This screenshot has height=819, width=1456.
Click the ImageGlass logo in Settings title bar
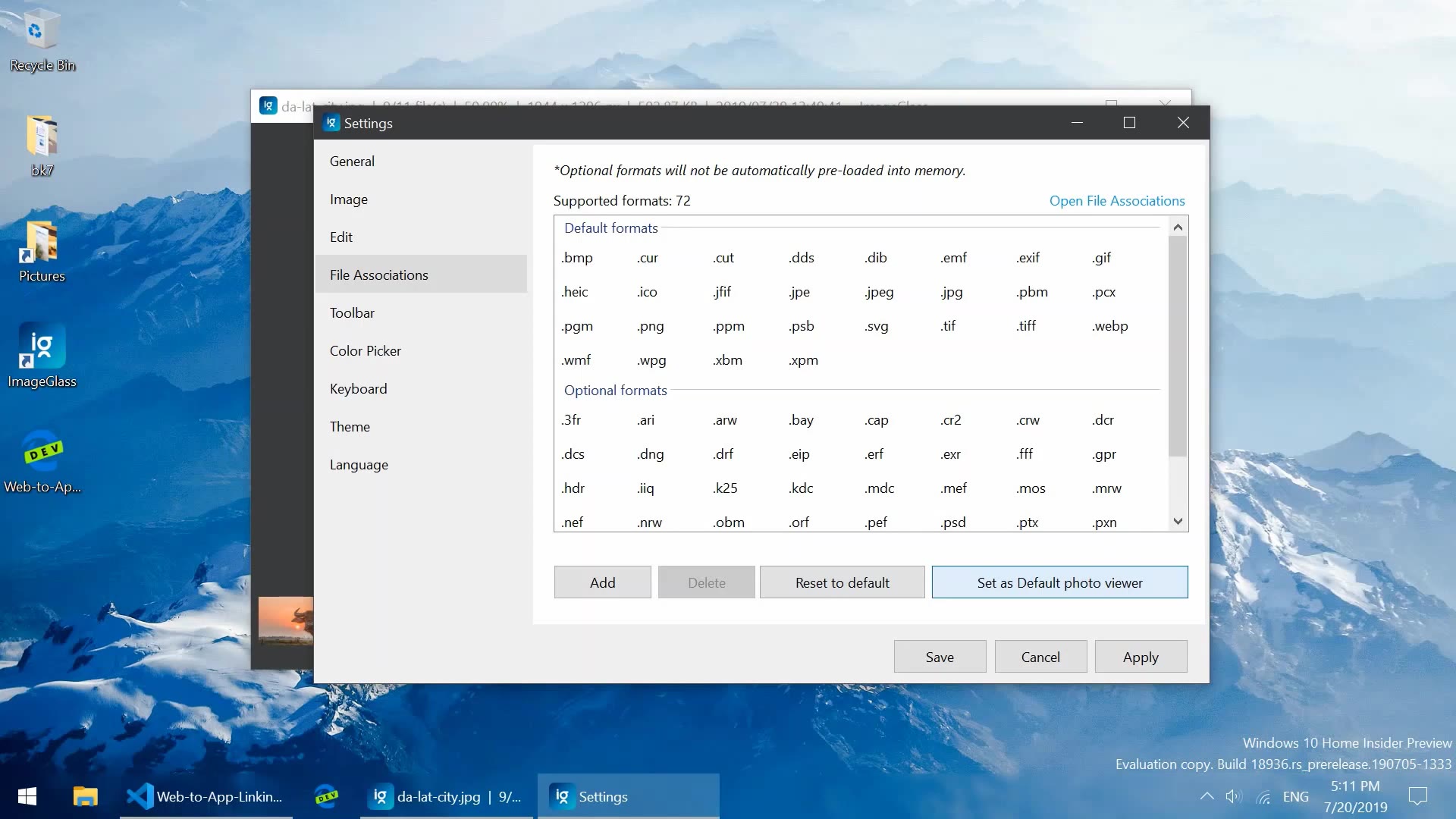point(331,123)
